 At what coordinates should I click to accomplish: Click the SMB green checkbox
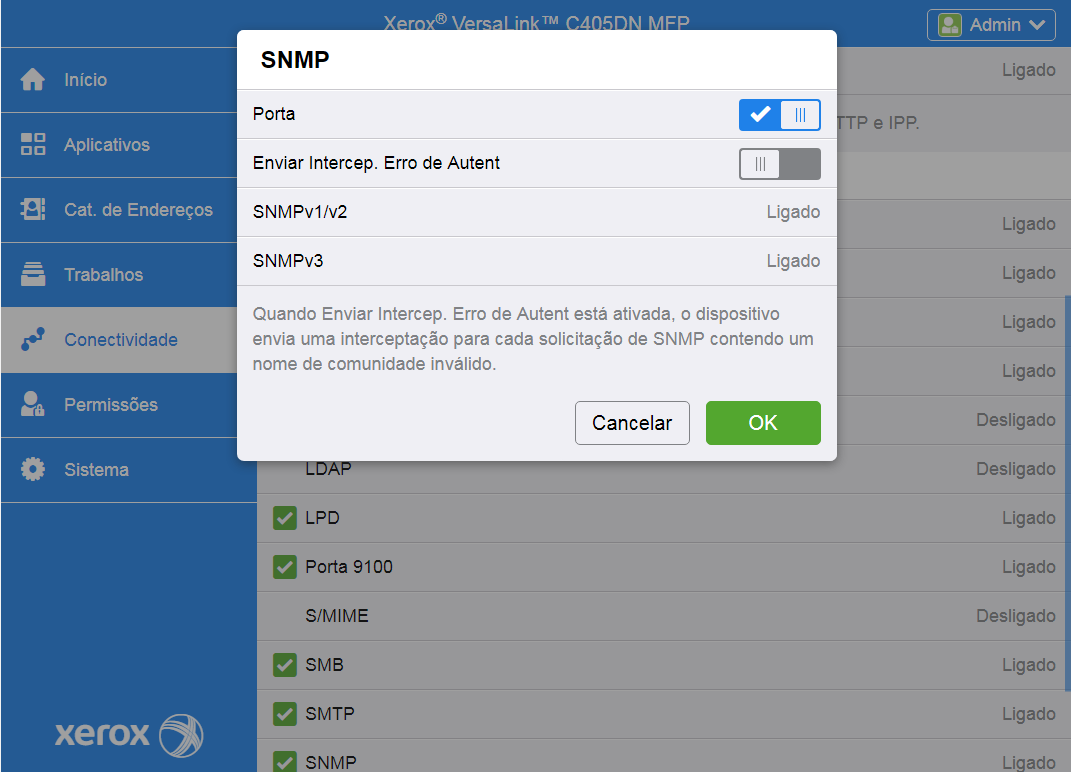(285, 665)
